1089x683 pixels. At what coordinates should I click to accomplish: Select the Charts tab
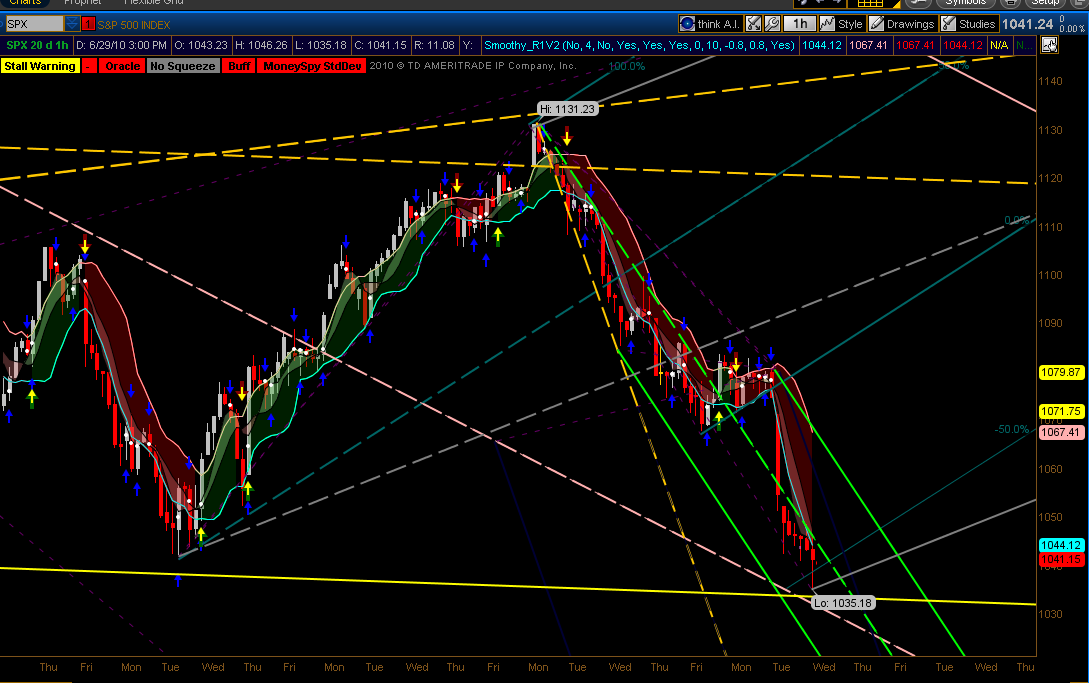pyautogui.click(x=25, y=3)
